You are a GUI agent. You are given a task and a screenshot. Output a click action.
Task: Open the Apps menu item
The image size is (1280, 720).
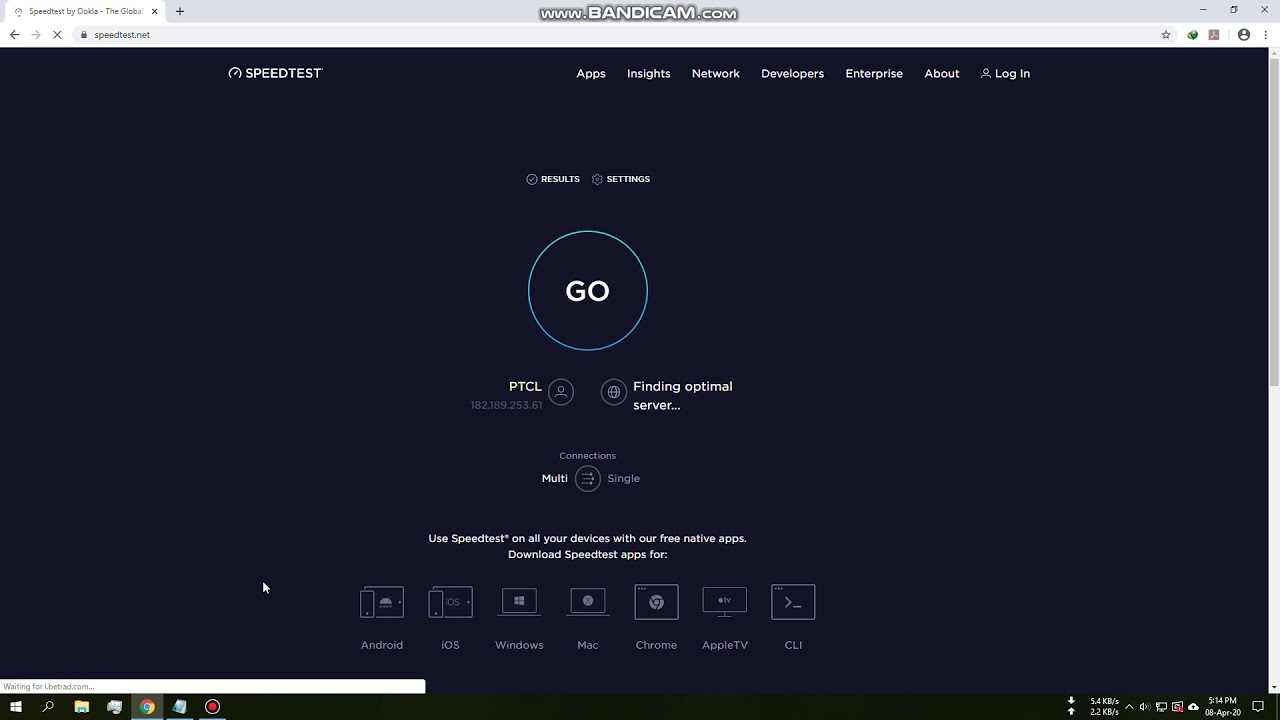coord(591,73)
